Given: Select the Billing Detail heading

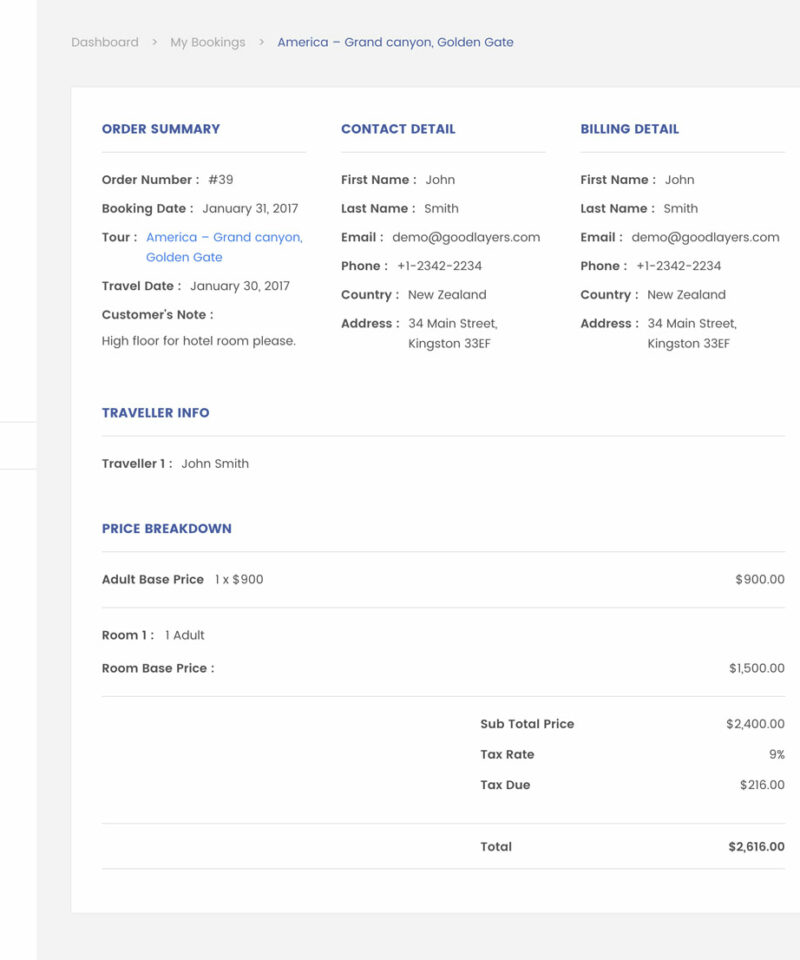Looking at the screenshot, I should [629, 129].
